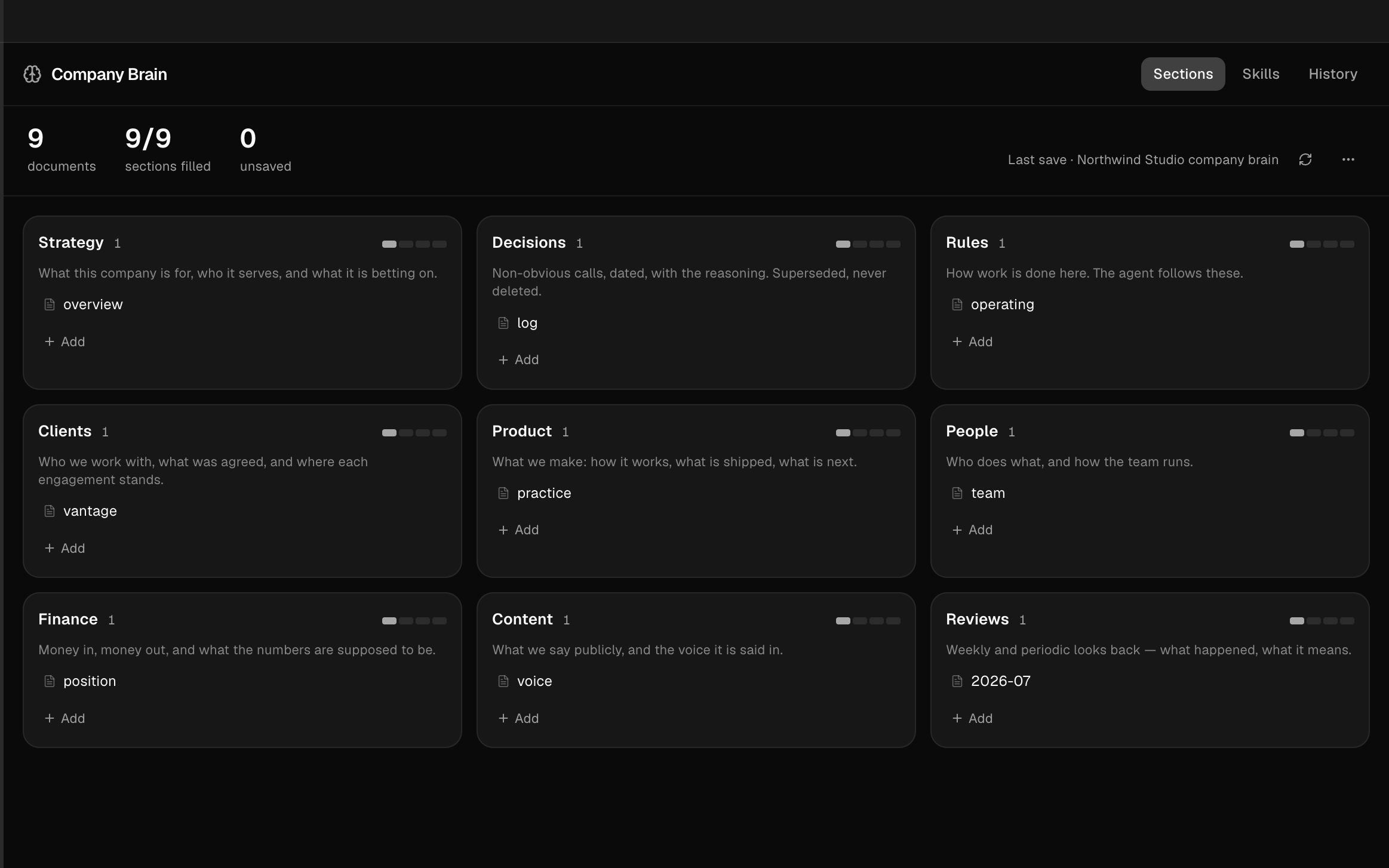The height and width of the screenshot is (868, 1389).
Task: Add a document to the People section
Action: (x=972, y=530)
